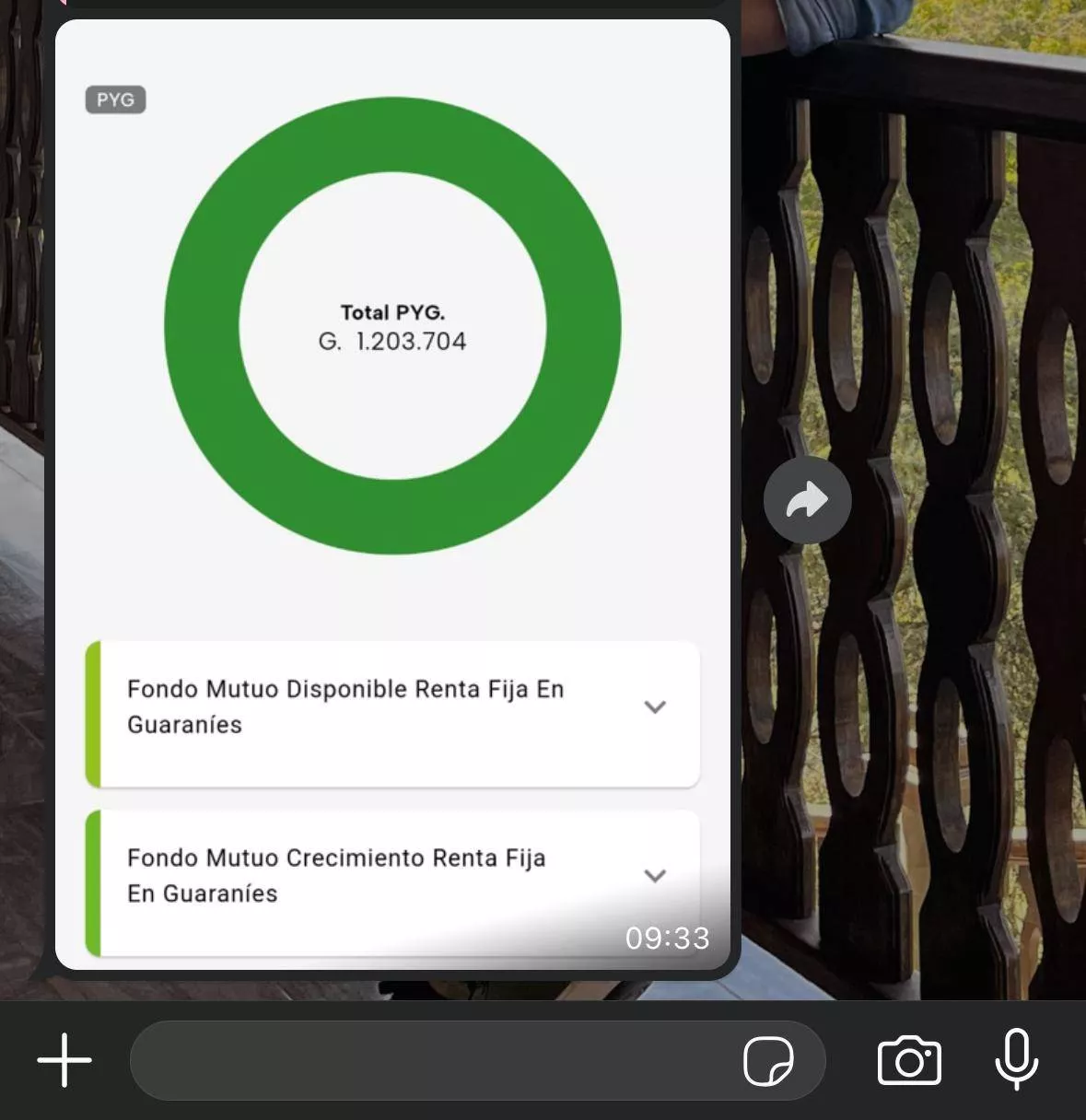Tap the 09:33 message timestamp

[x=667, y=938]
